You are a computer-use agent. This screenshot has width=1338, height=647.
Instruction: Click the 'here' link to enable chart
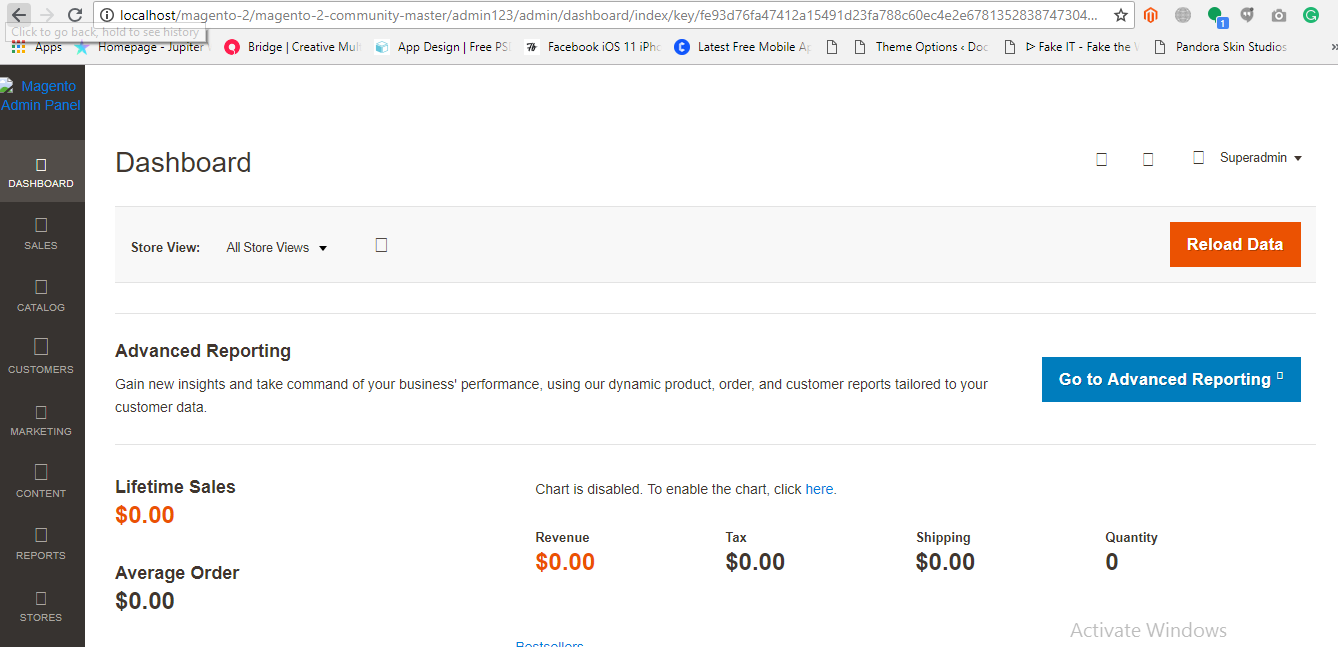(818, 489)
